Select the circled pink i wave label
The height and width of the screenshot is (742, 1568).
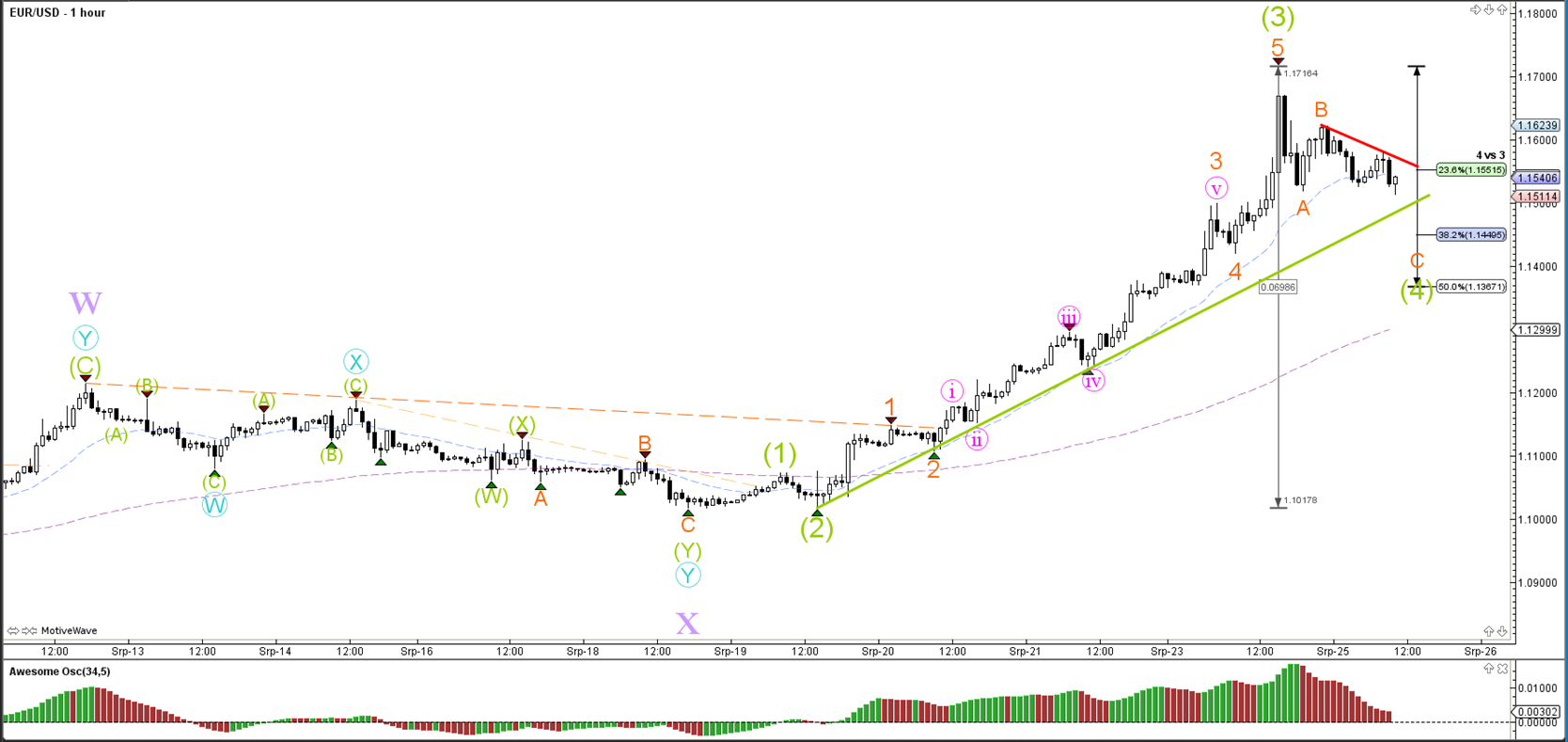952,391
